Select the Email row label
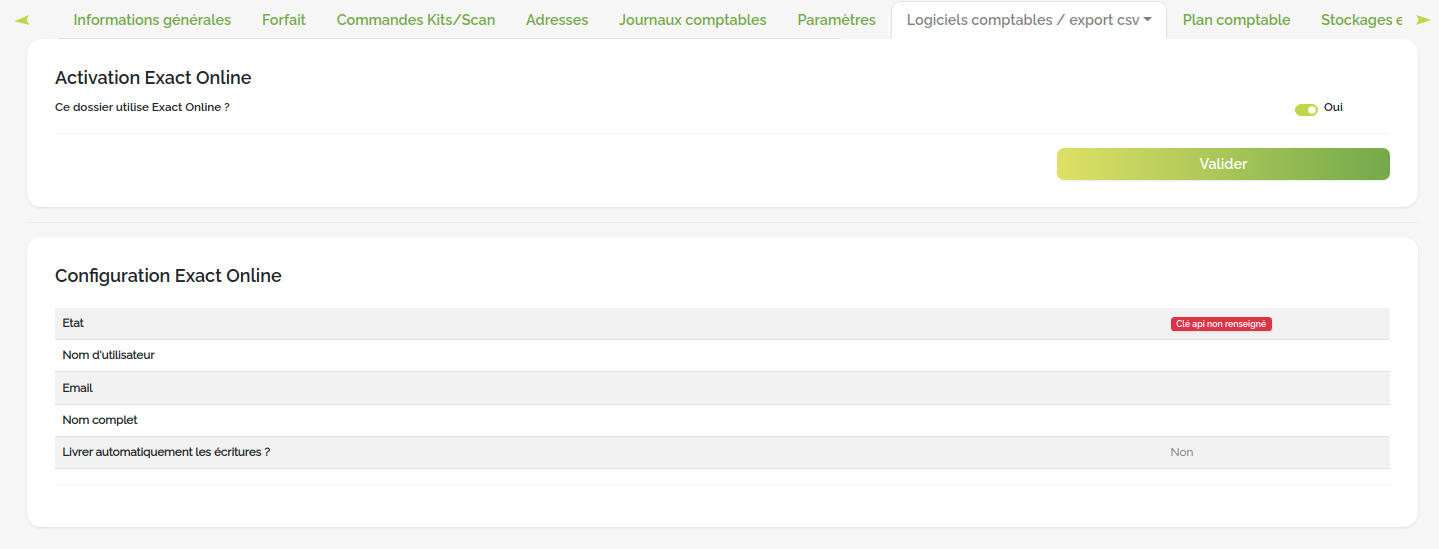The height and width of the screenshot is (549, 1439). [77, 388]
